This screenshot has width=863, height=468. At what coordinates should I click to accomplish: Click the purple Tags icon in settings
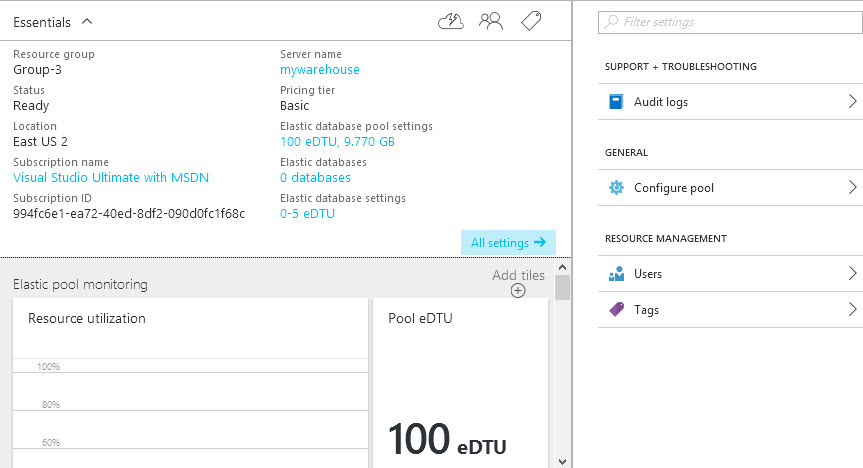(x=617, y=310)
